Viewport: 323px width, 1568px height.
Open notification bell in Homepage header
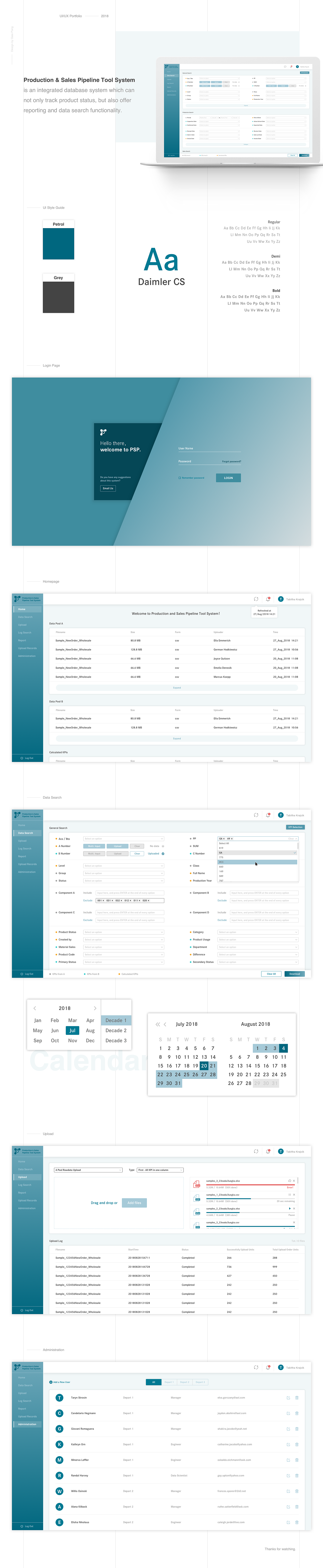click(x=268, y=599)
